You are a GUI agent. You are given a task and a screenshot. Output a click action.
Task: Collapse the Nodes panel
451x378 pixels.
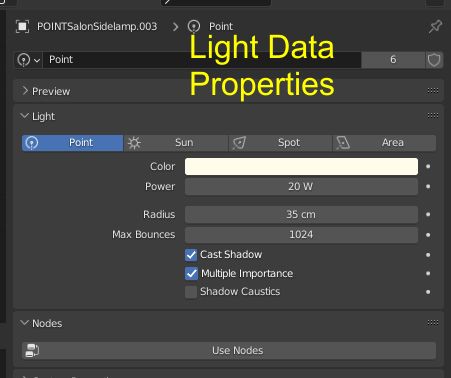(x=24, y=323)
